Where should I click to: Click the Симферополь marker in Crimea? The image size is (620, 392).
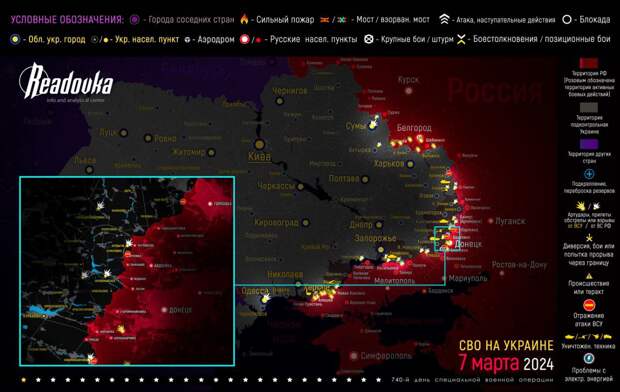[x=354, y=356]
